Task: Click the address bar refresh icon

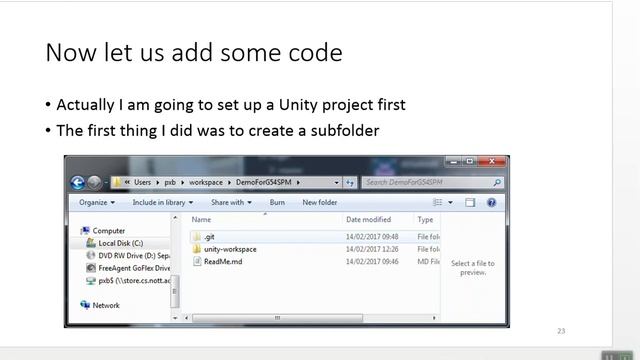Action: pos(350,182)
